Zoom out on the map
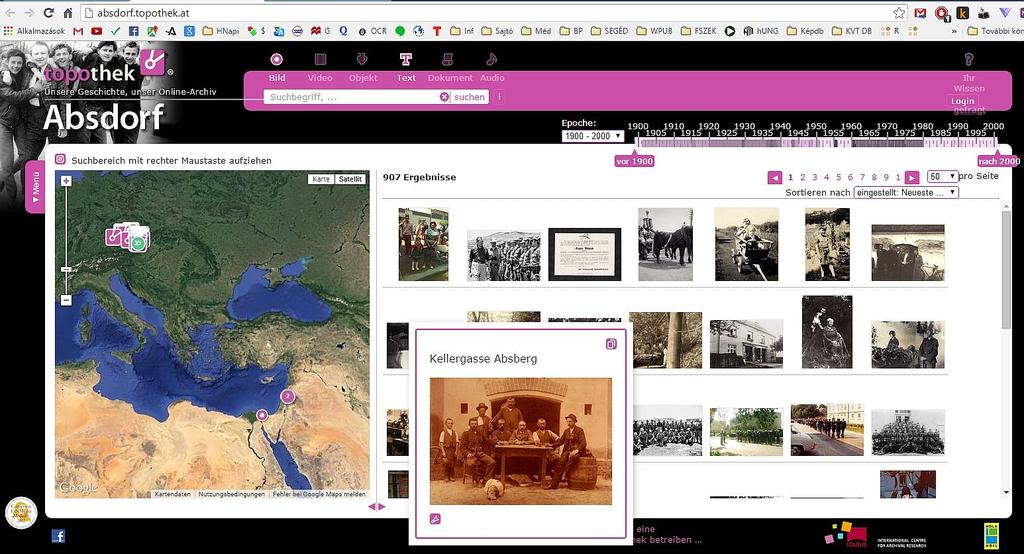The width and height of the screenshot is (1024, 554). (x=66, y=300)
